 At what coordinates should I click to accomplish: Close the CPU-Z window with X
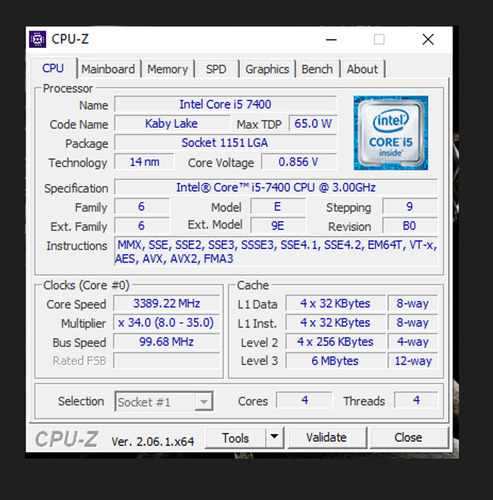pyautogui.click(x=428, y=40)
